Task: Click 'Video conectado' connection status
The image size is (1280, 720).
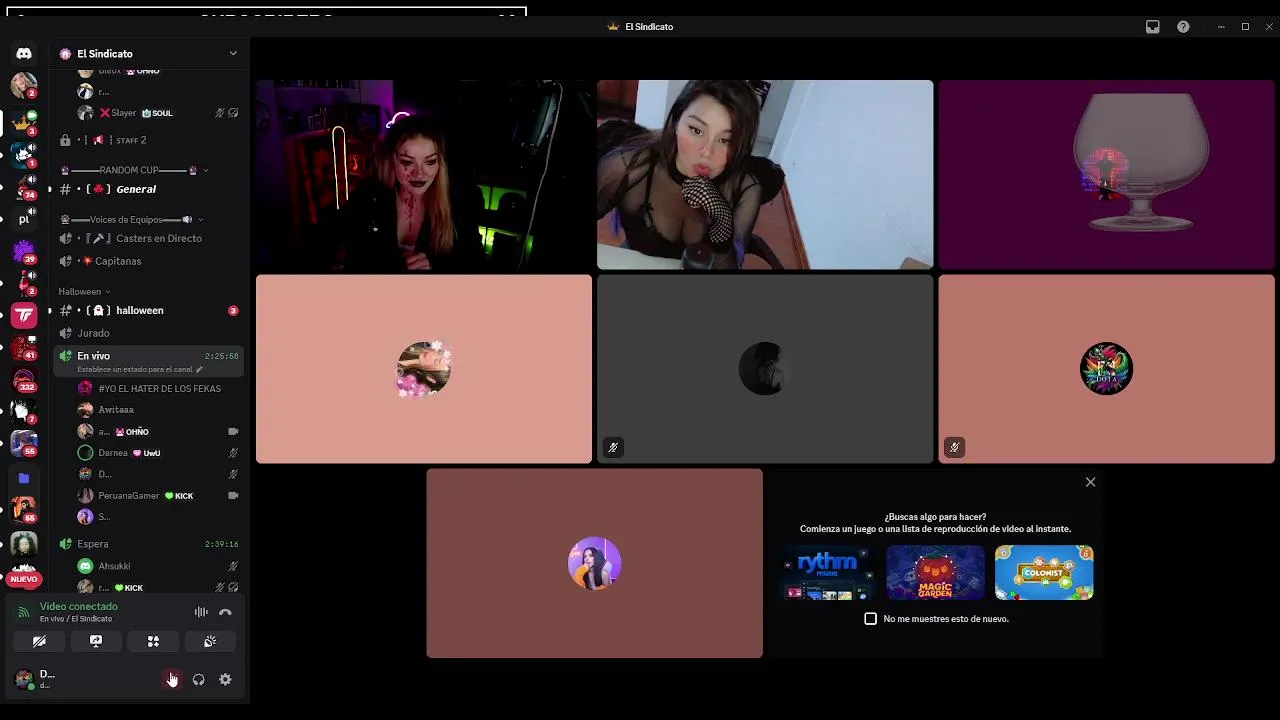Action: (x=78, y=606)
